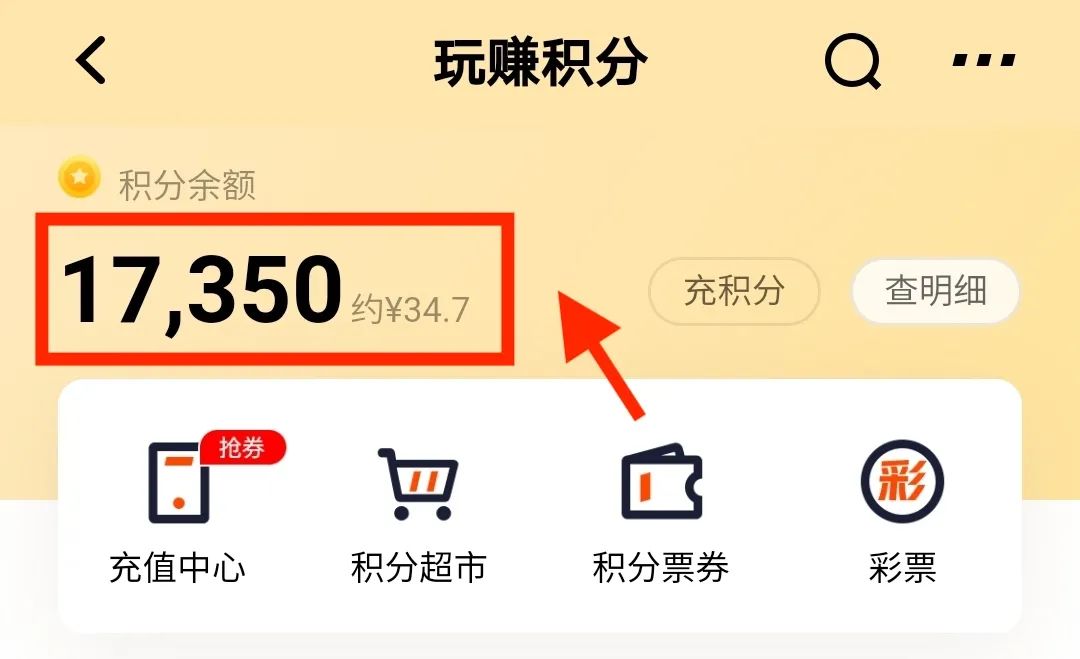The height and width of the screenshot is (659, 1080).
Task: Tap the 17,350 points balance number
Action: [x=202, y=291]
